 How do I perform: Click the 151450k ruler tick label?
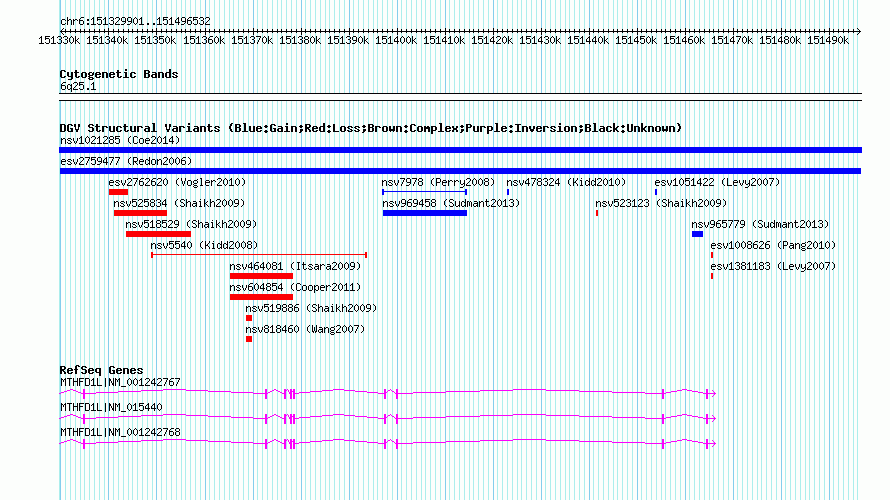pos(636,40)
